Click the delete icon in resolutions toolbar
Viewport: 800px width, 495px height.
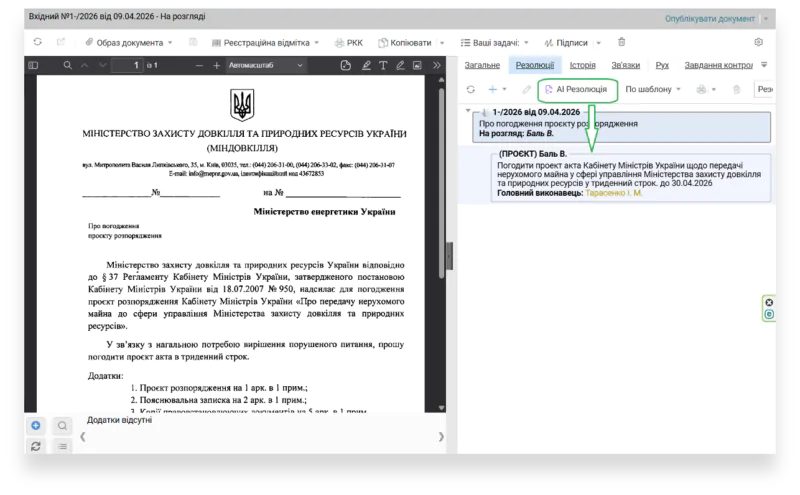coord(736,89)
